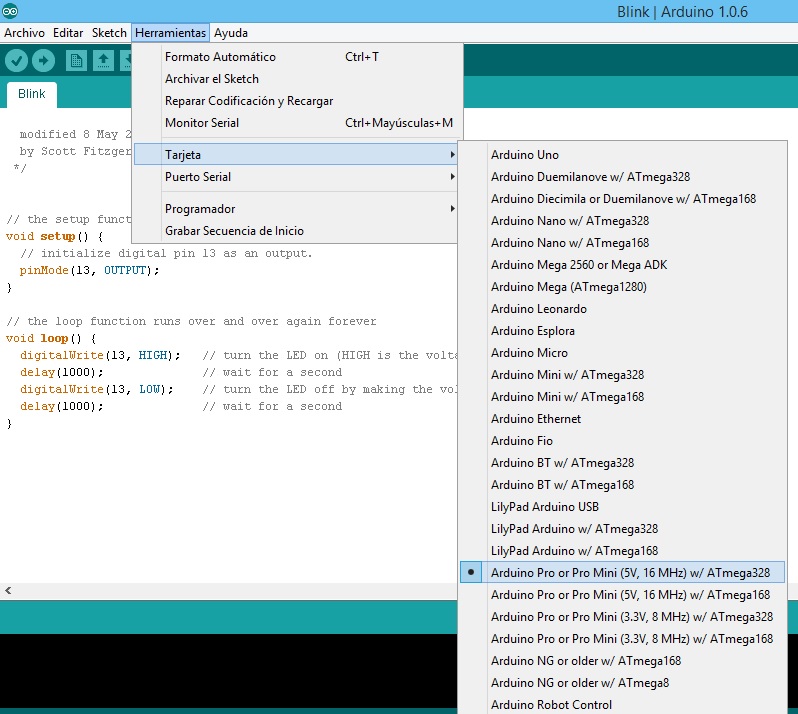Click the Open sketch up-arrow icon
The width and height of the screenshot is (798, 714).
103,61
